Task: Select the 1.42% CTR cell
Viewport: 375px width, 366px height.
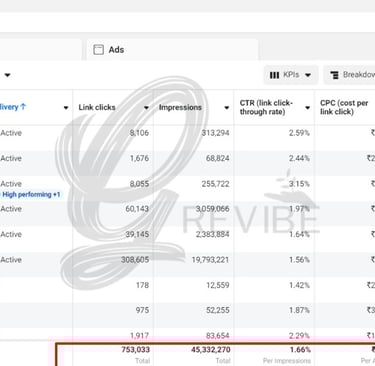Action: pos(299,285)
